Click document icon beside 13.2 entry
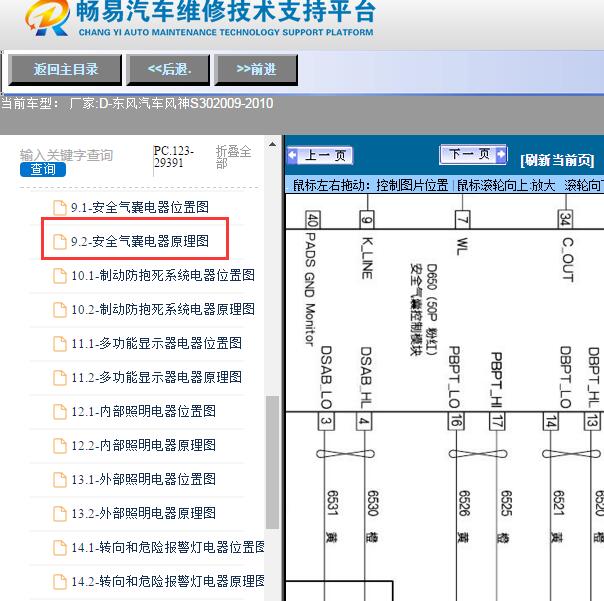Screen dimensions: 604x601 tap(60, 514)
